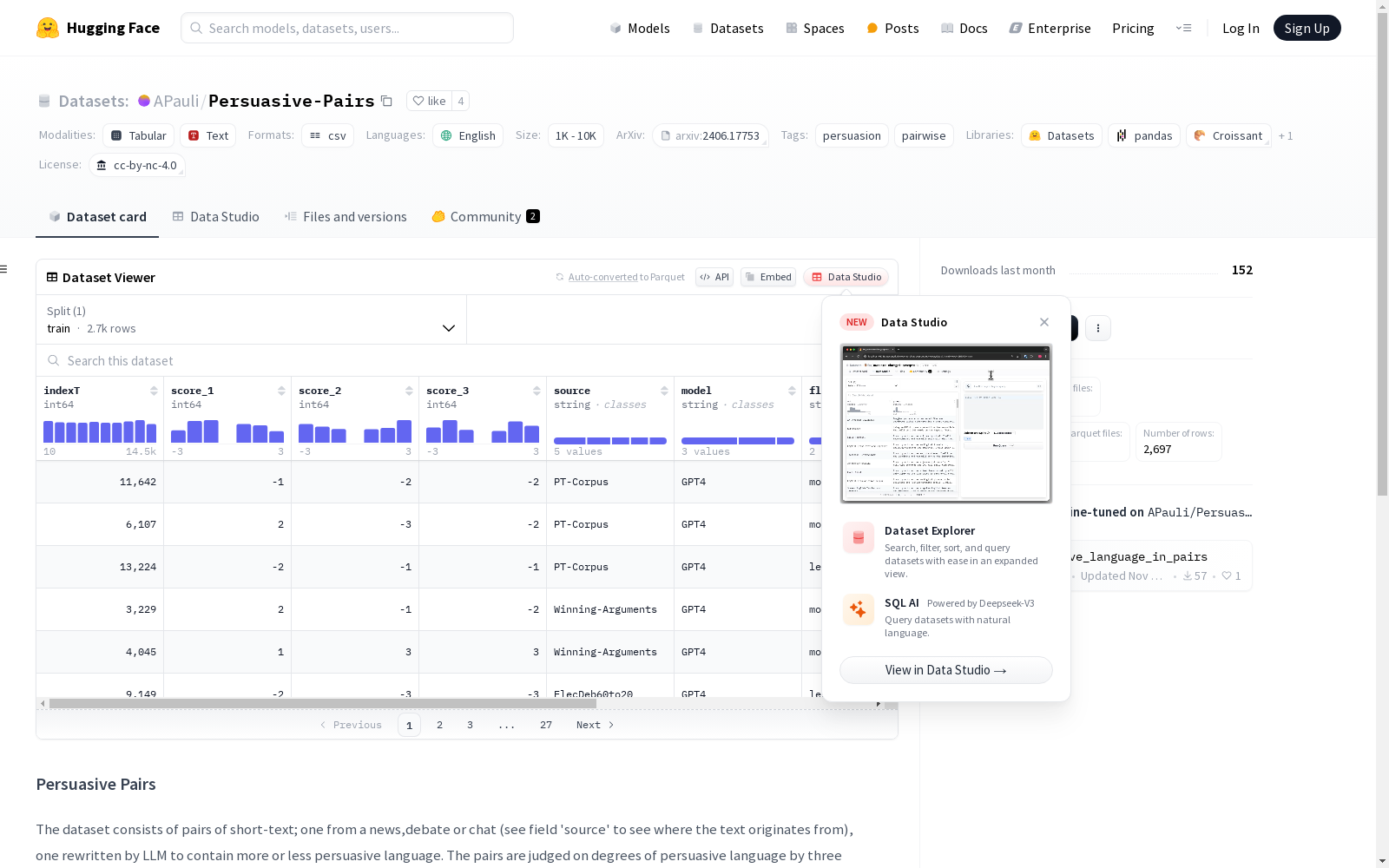Click the left sidebar table-of-contents icon

coord(4,269)
